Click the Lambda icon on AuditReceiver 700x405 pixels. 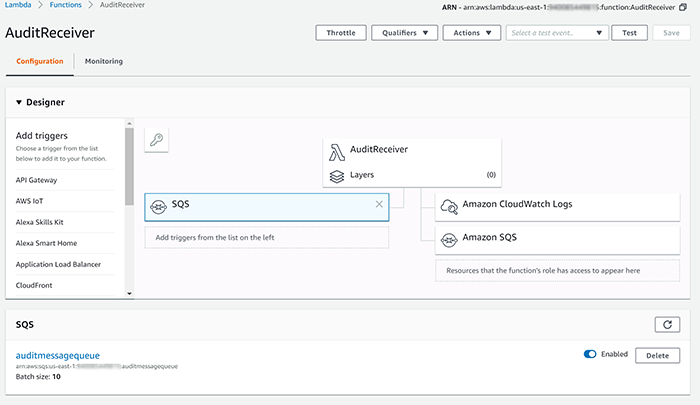[337, 150]
